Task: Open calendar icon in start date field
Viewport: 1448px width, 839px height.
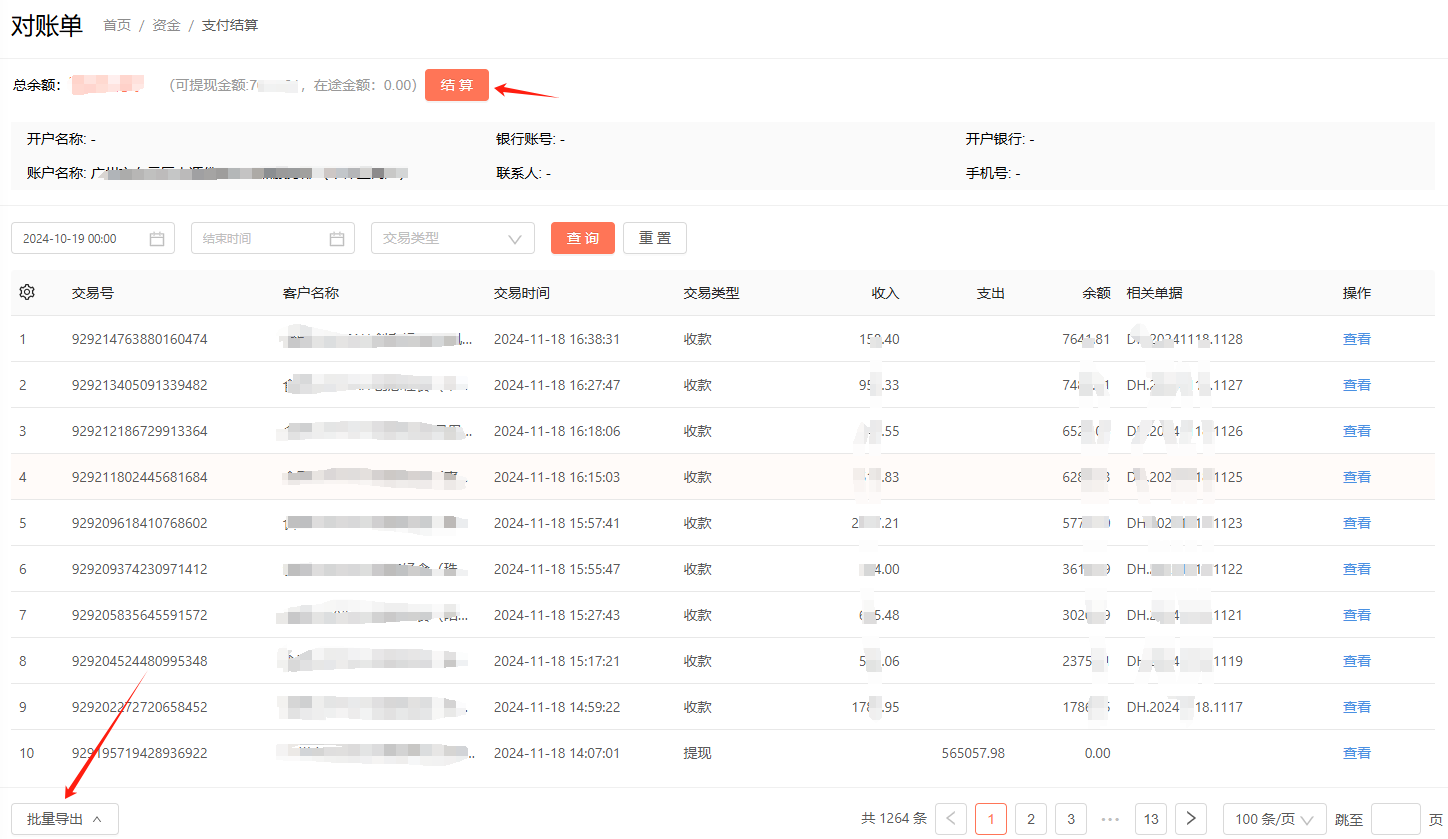Action: (157, 239)
